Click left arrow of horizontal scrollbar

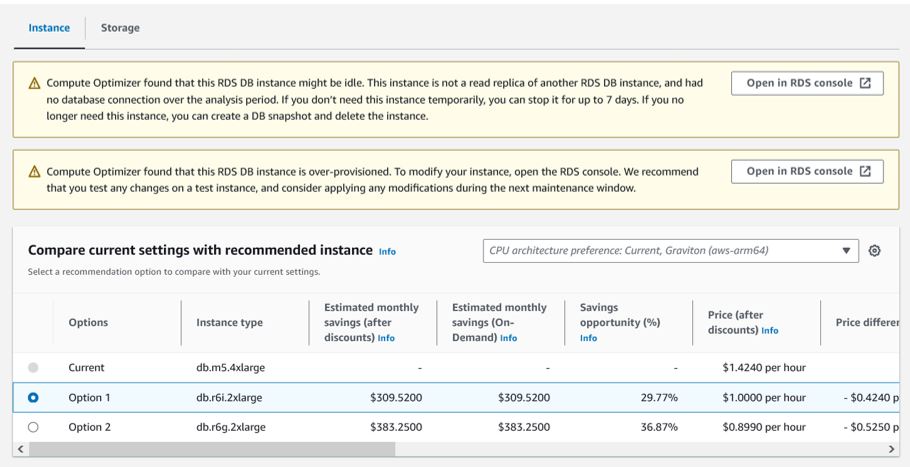21,449
